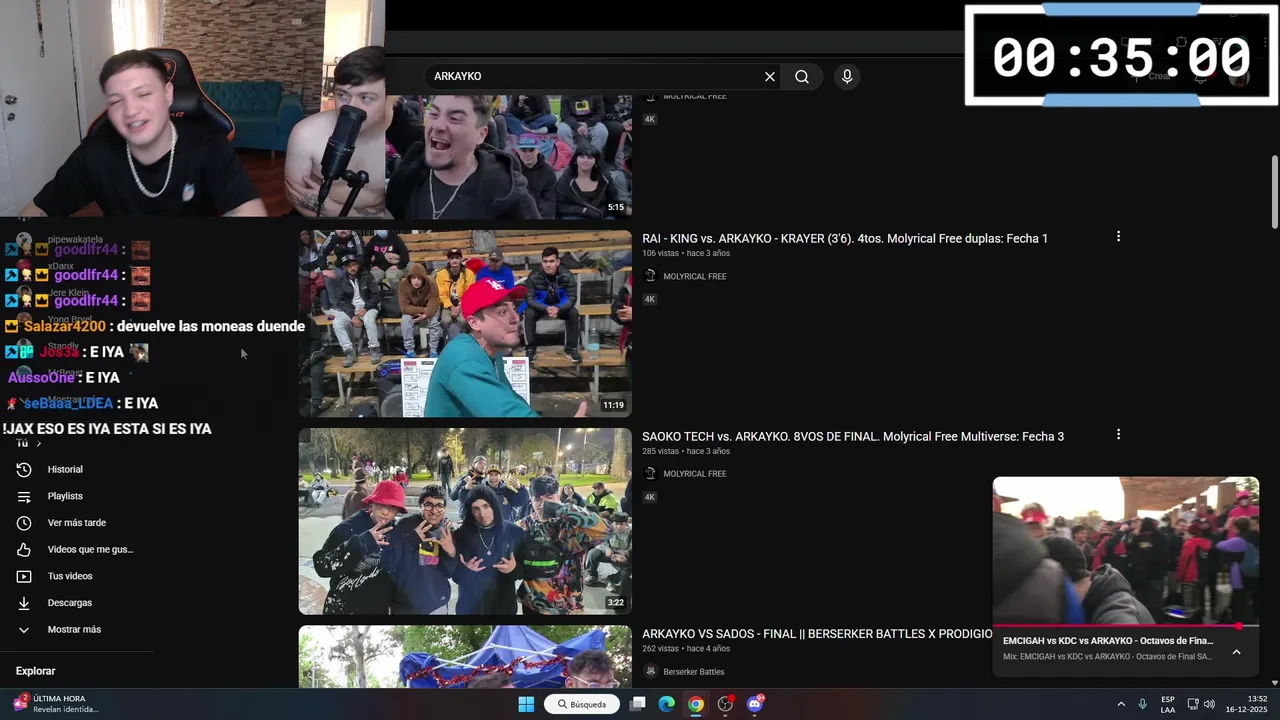Screen dimensions: 1280x720
Task: Open the ÚLTIMA HORA news widget
Action: (x=56, y=704)
